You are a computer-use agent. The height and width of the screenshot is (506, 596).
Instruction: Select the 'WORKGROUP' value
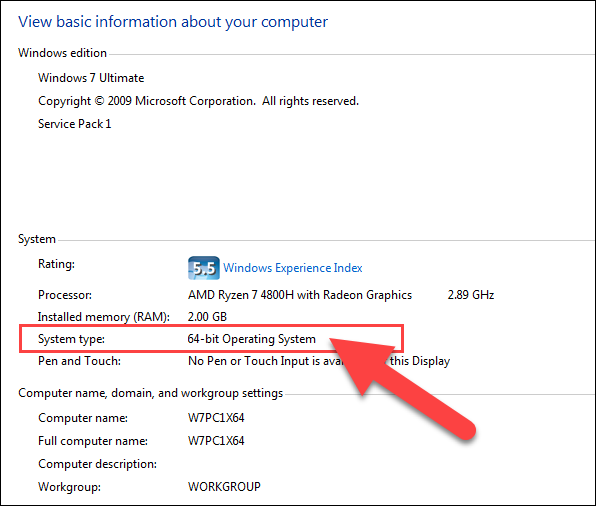(x=224, y=487)
